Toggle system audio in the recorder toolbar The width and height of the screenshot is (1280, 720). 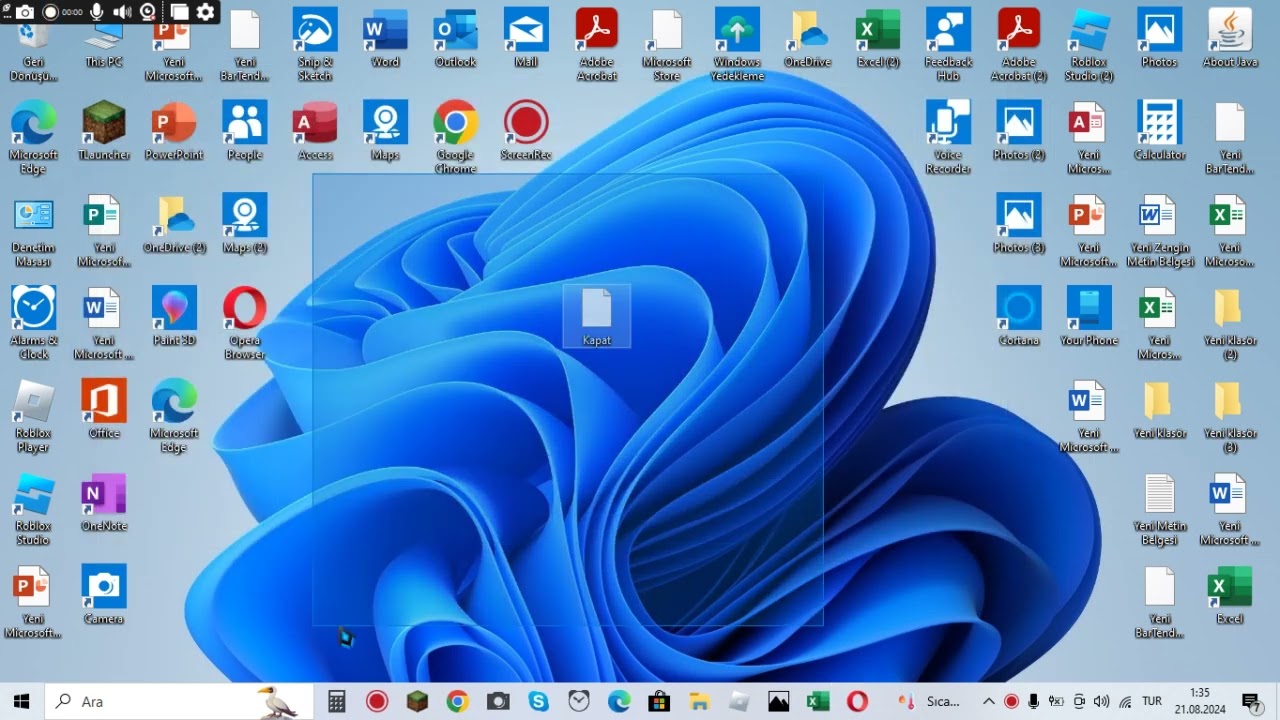122,12
